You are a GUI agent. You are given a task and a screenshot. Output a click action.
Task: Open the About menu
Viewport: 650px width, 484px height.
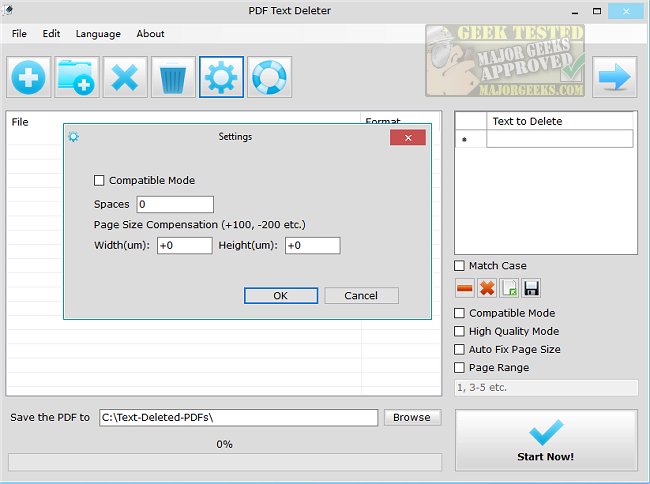coord(150,34)
